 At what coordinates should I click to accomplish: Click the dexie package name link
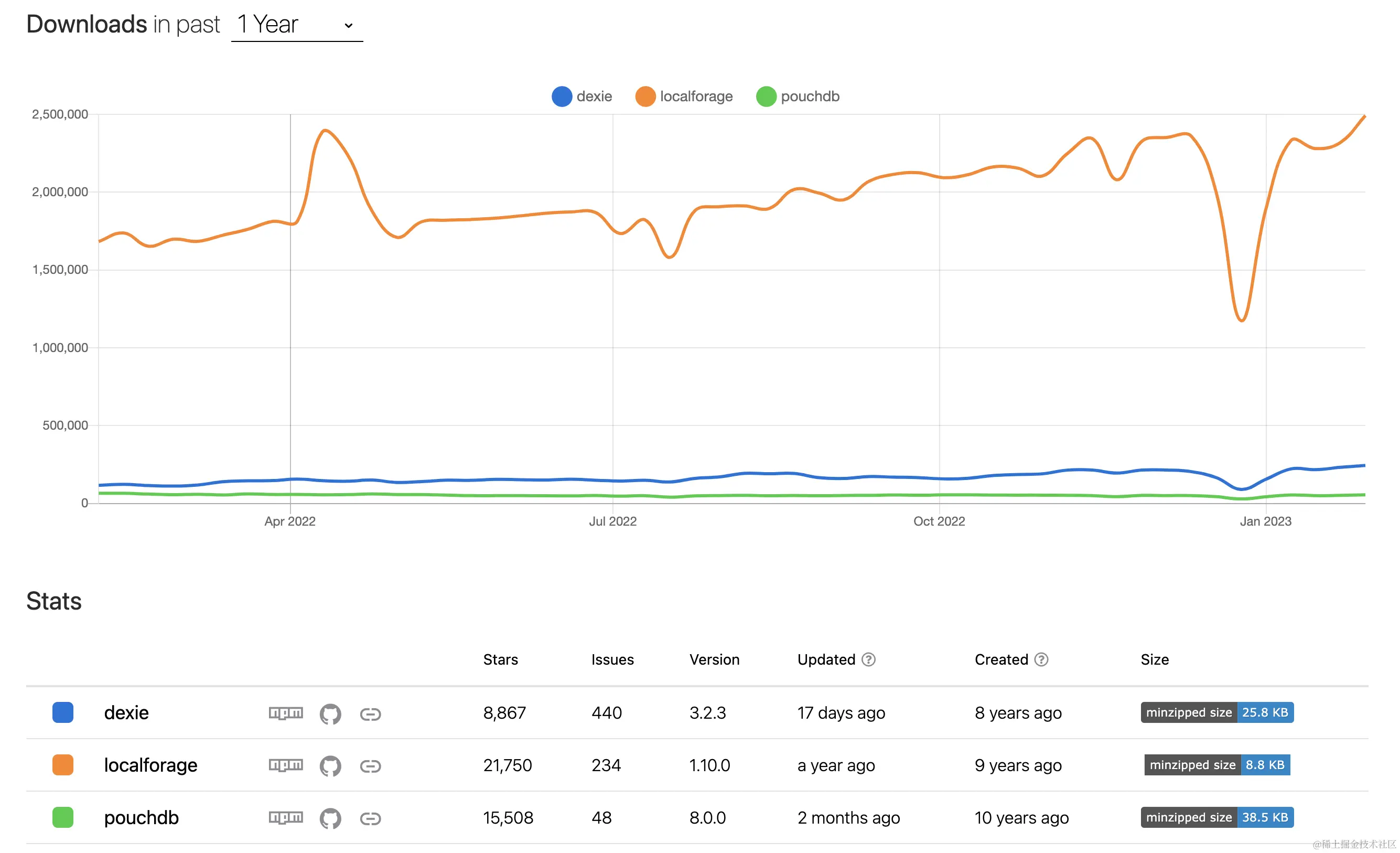(126, 712)
